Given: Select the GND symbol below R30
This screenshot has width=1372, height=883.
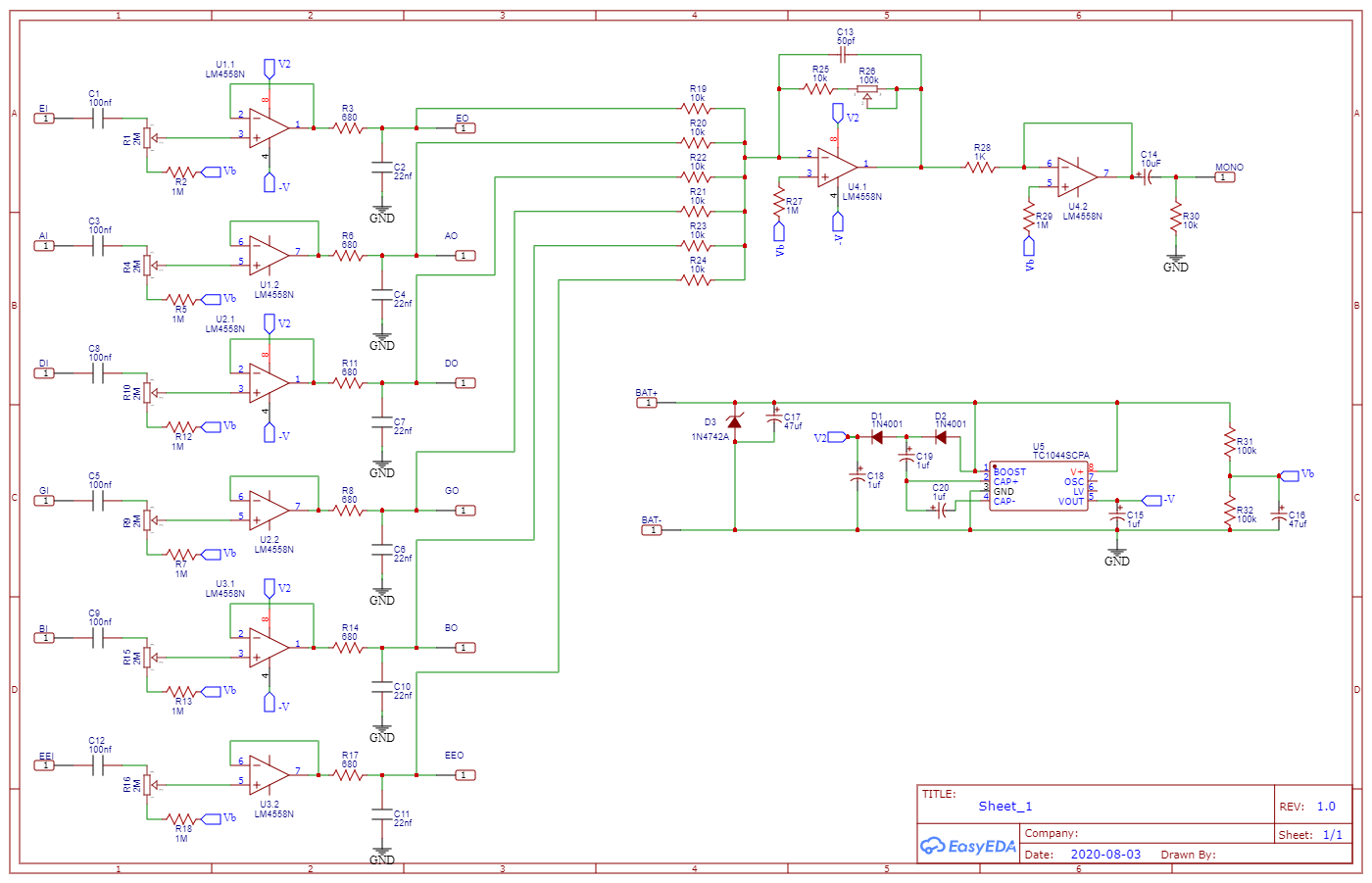Looking at the screenshot, I should (x=1176, y=263).
